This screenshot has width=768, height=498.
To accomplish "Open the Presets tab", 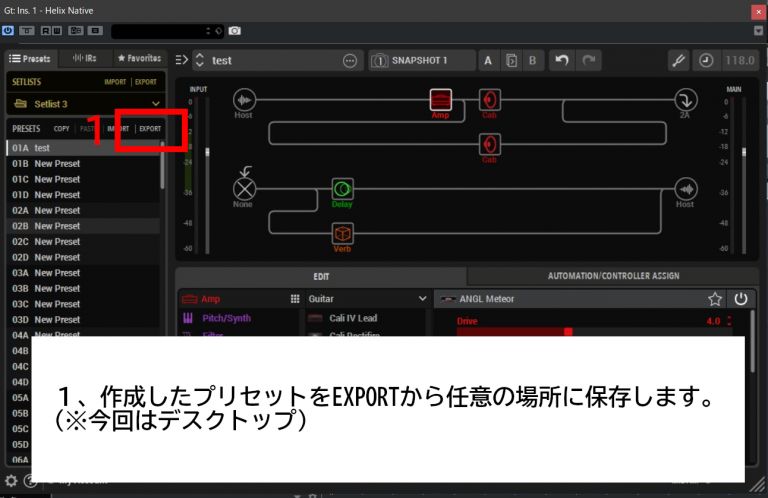I will tap(30, 58).
